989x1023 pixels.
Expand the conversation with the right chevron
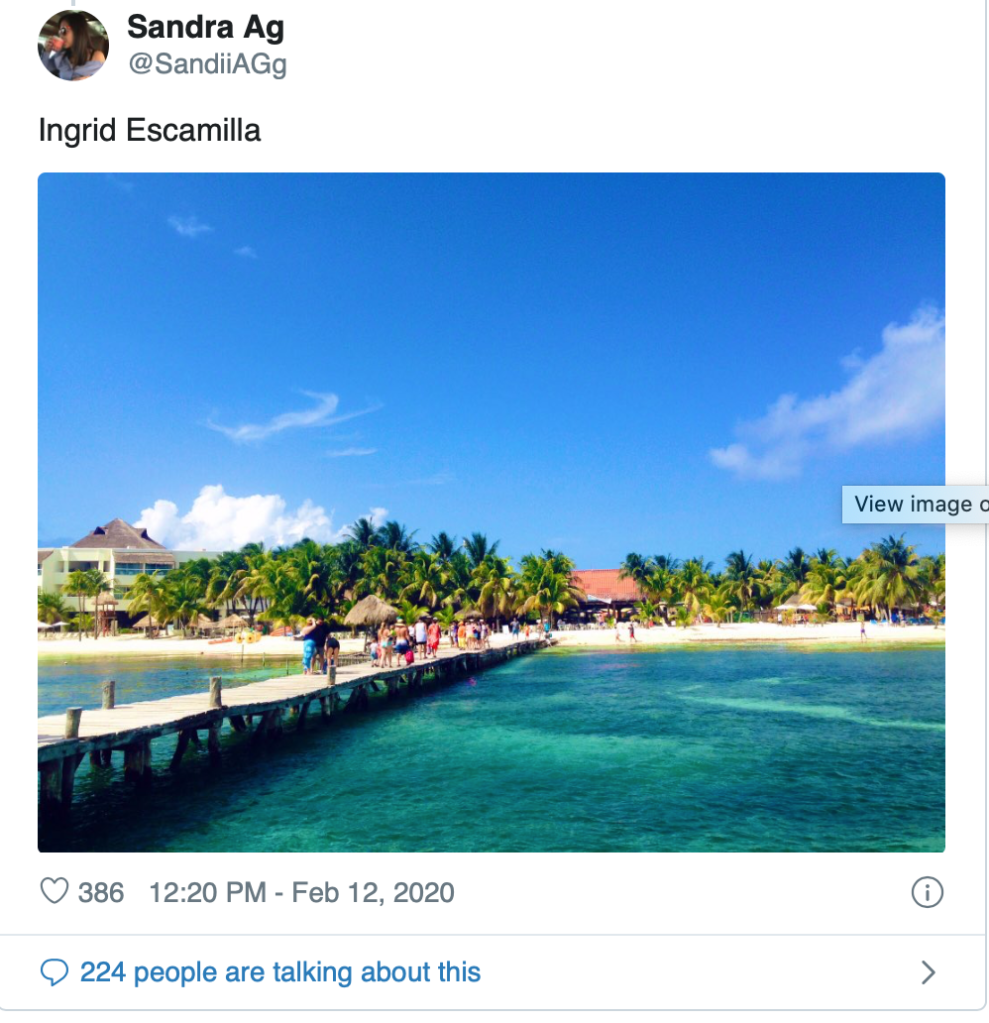(928, 972)
